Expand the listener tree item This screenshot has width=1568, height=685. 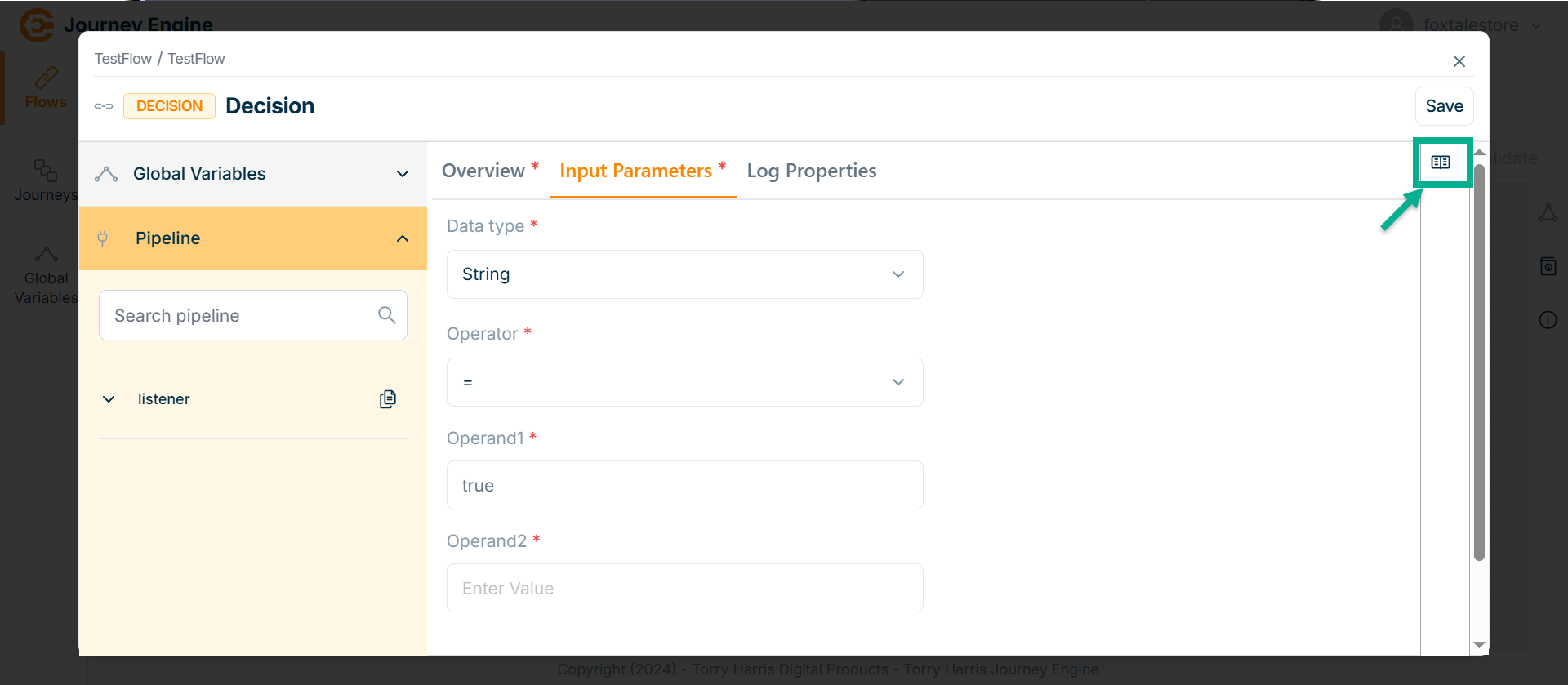[x=109, y=399]
